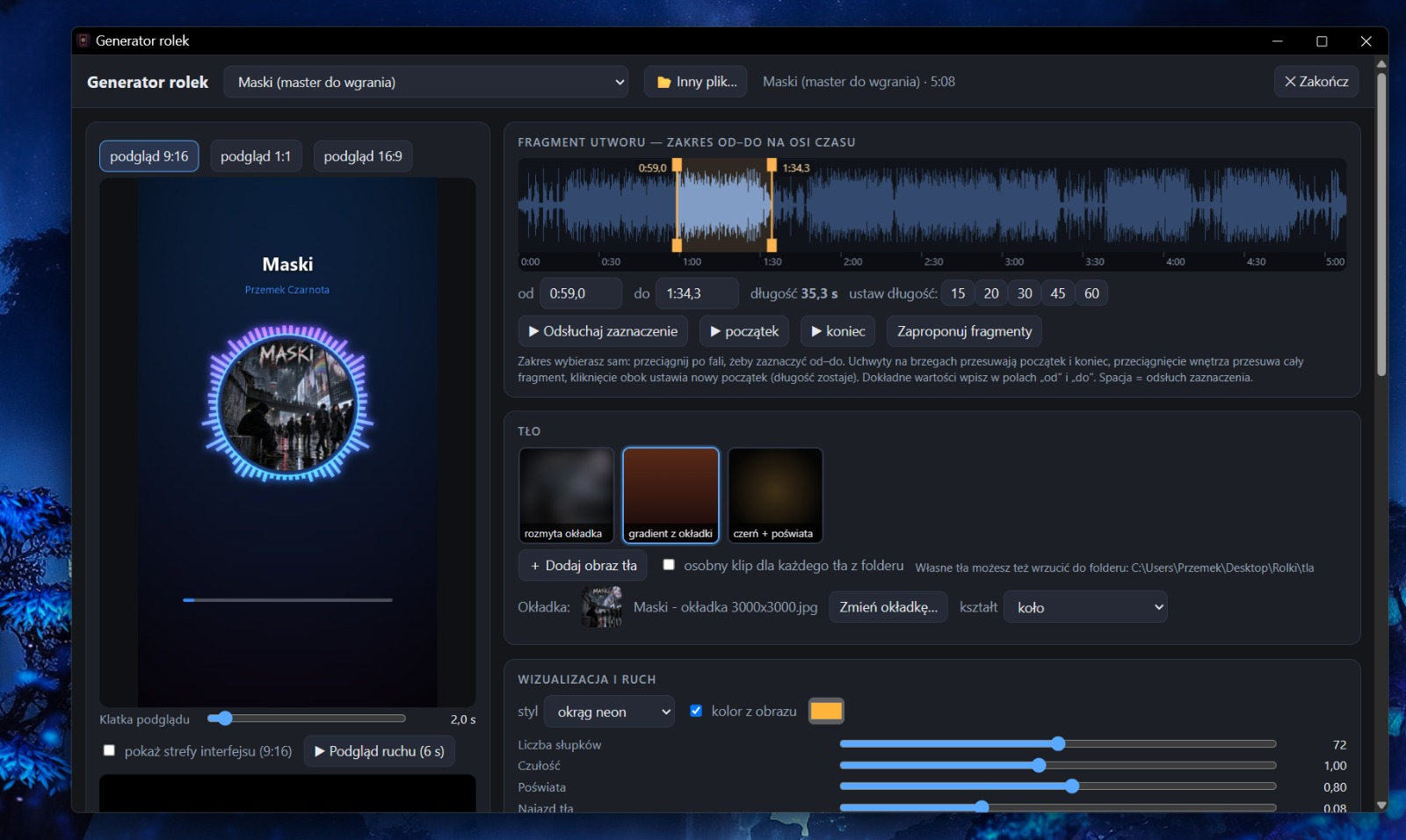Set fragment length to 30 seconds
Image resolution: width=1406 pixels, height=840 pixels.
pos(1025,293)
